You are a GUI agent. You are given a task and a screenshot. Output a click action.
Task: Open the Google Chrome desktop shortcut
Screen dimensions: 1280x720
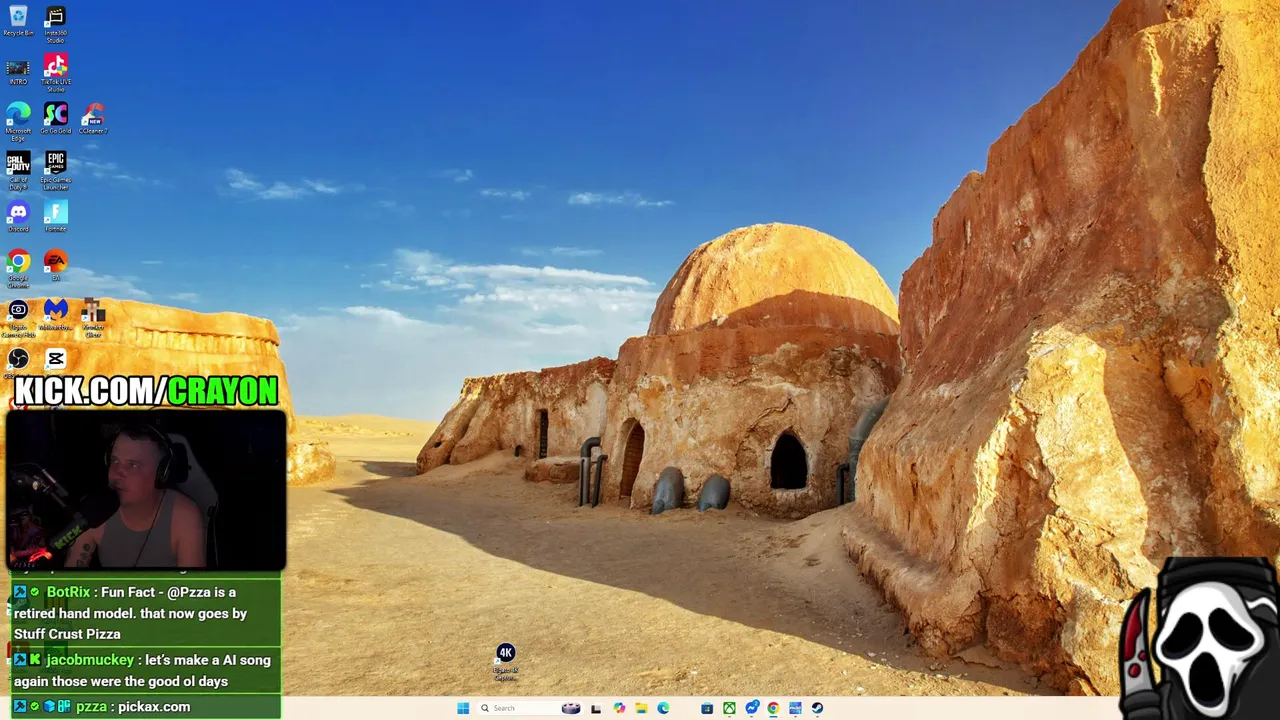point(18,268)
